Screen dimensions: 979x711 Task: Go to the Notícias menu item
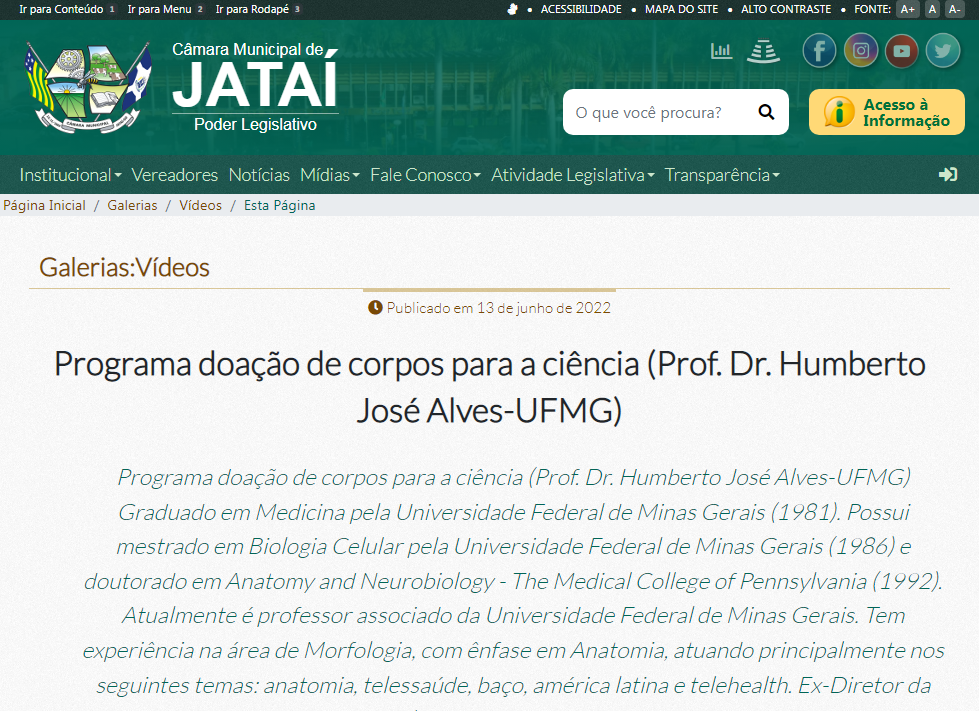[259, 175]
